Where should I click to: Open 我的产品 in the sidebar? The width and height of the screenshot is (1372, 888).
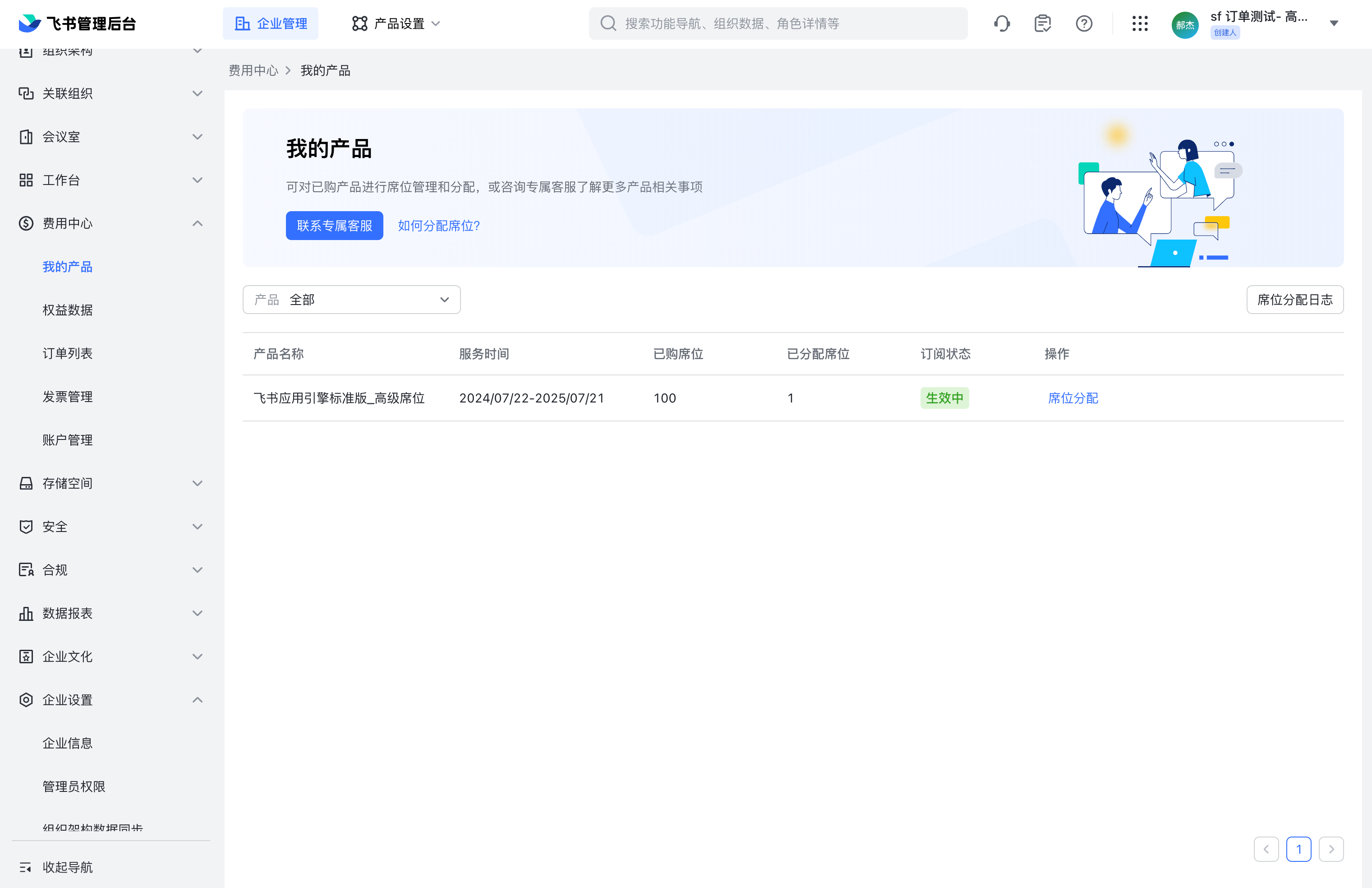(67, 266)
